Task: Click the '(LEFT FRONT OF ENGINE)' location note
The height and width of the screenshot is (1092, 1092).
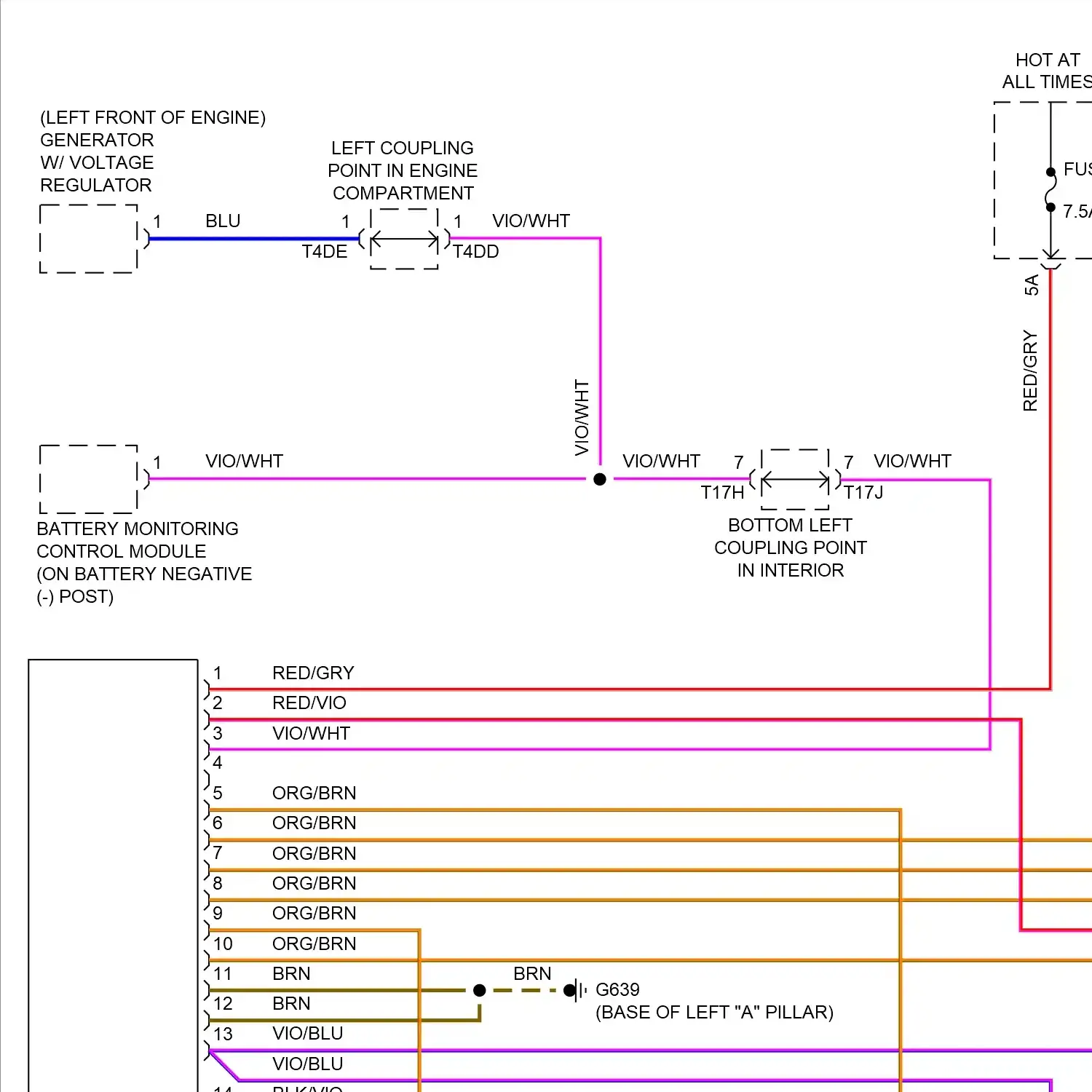Action: click(x=153, y=117)
